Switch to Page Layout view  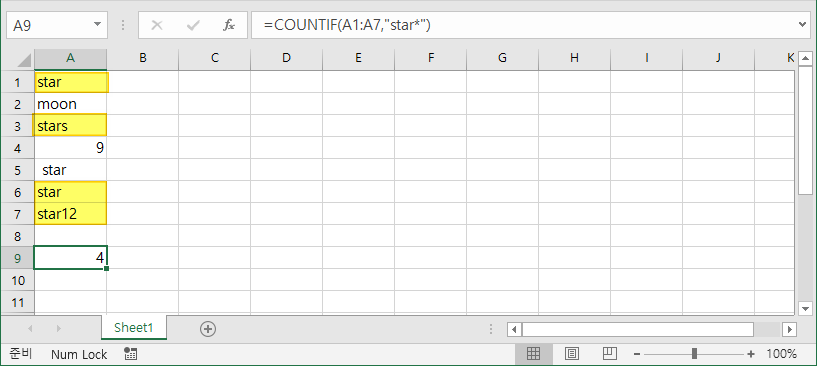coord(572,354)
